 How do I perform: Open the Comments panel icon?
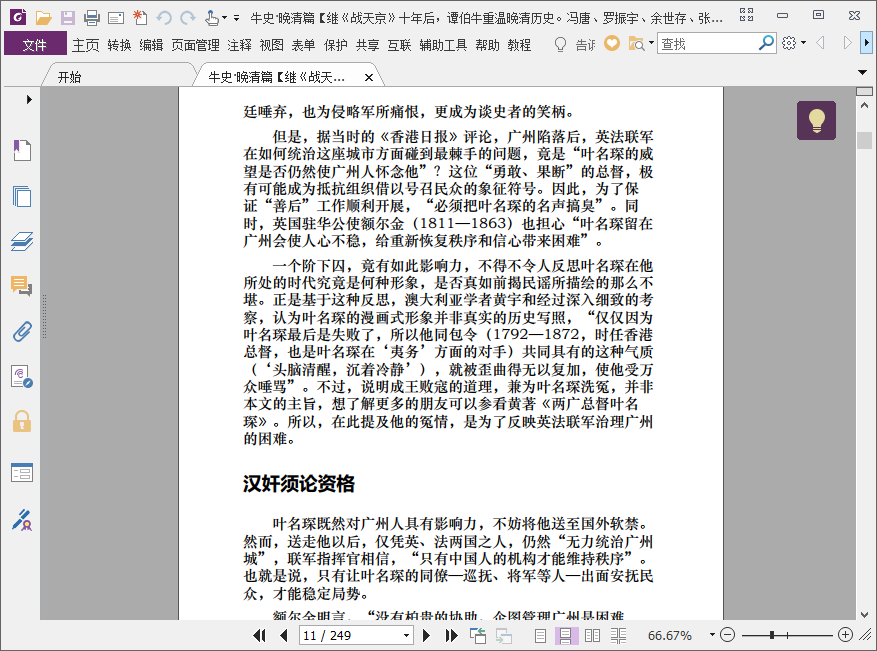pos(22,286)
